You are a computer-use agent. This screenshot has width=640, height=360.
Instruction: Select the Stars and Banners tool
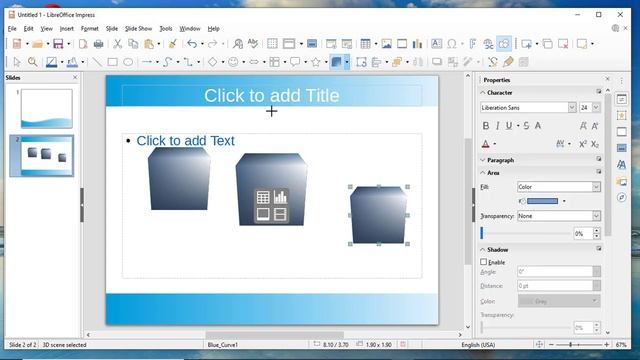(x=316, y=62)
